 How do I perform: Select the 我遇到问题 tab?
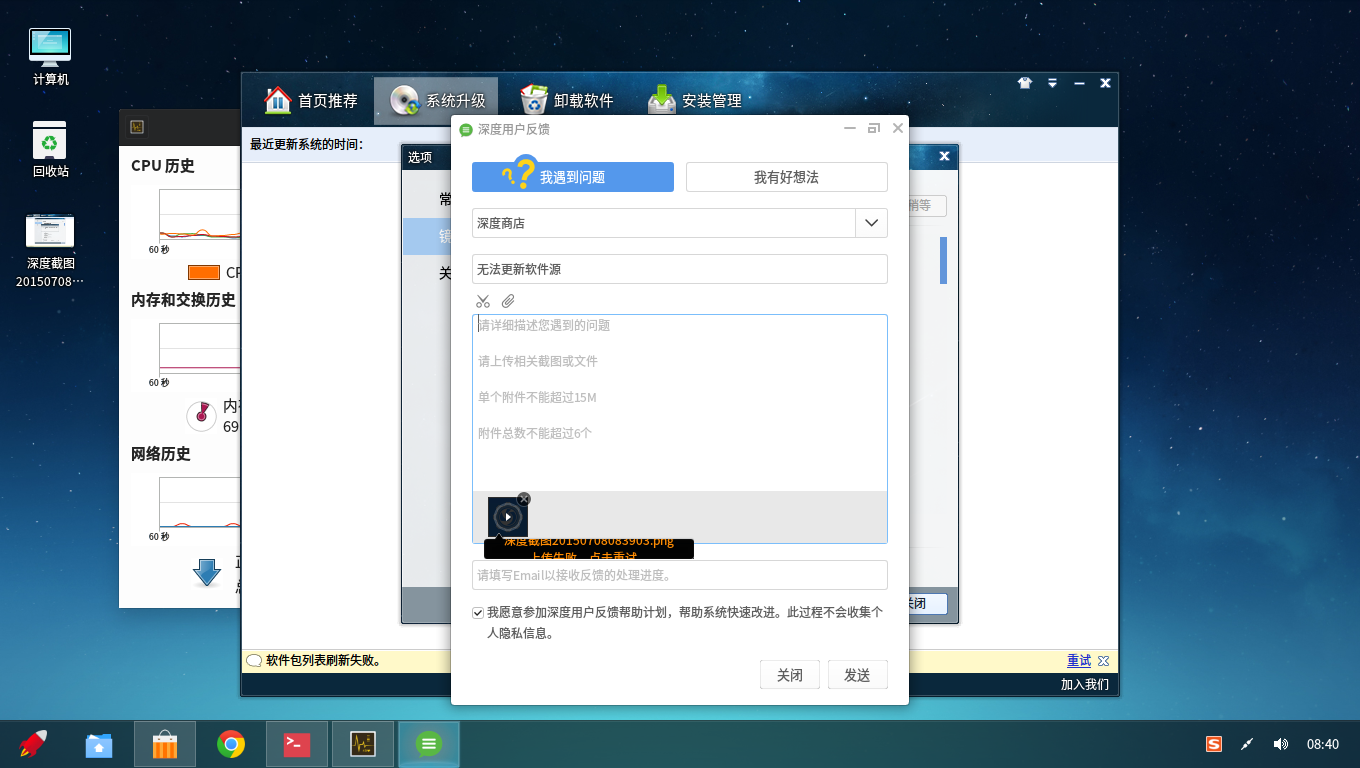click(573, 177)
